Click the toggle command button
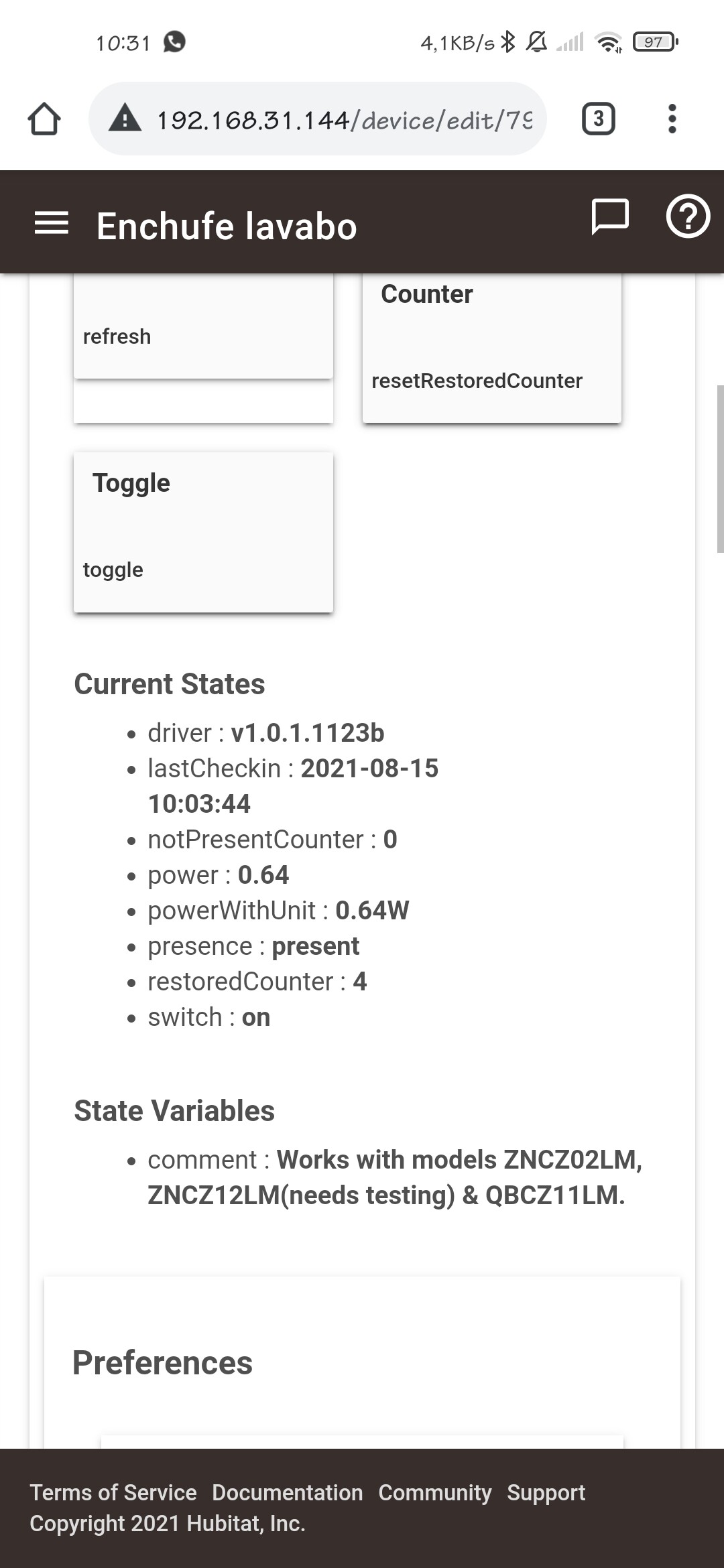724x1568 pixels. click(203, 532)
